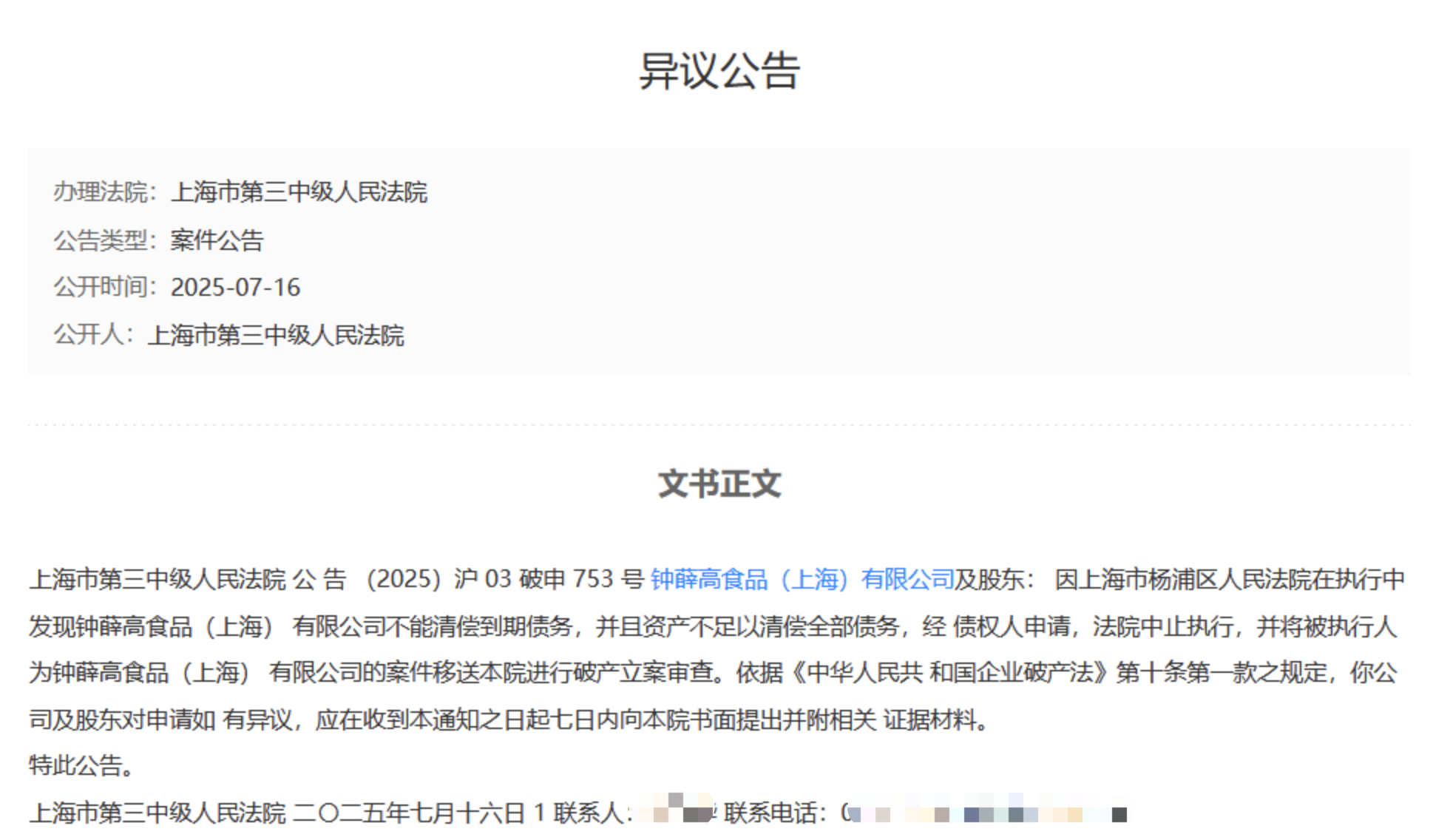Open the 钟薛高食品（上海）有限公司 company link
1433x840 pixels.
click(802, 579)
